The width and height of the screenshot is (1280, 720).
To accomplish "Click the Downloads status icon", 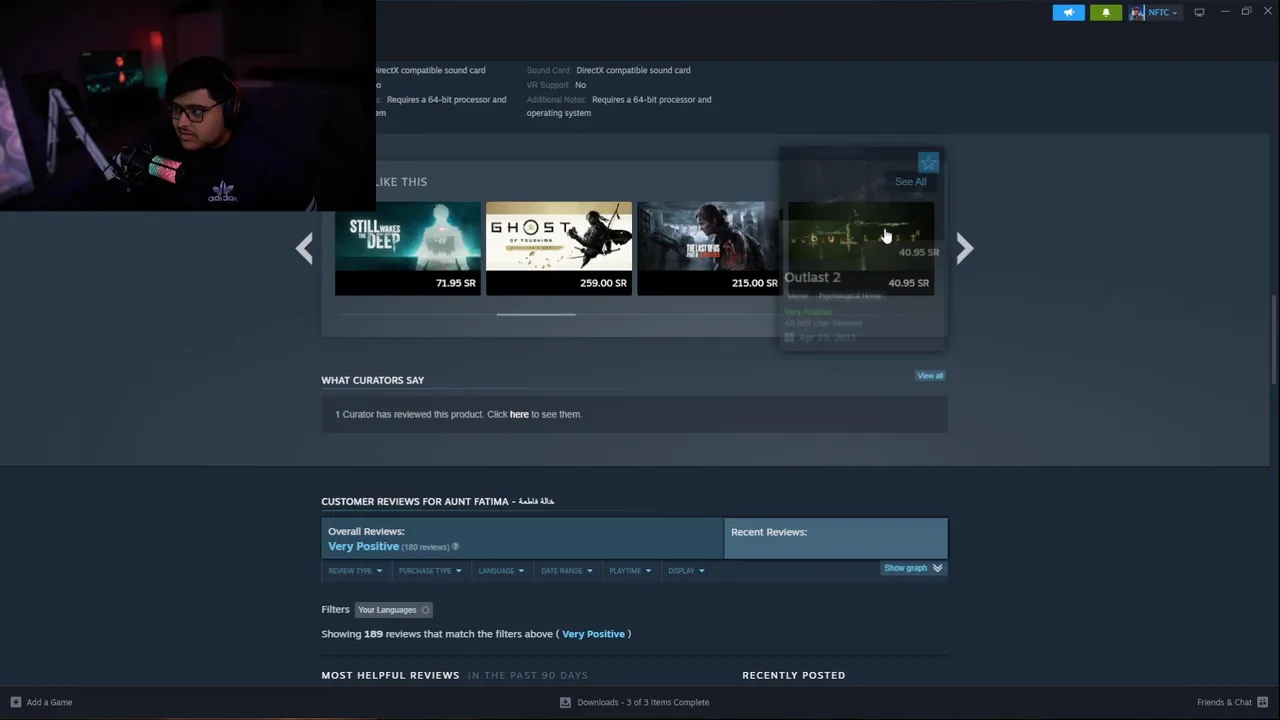I will [x=565, y=702].
